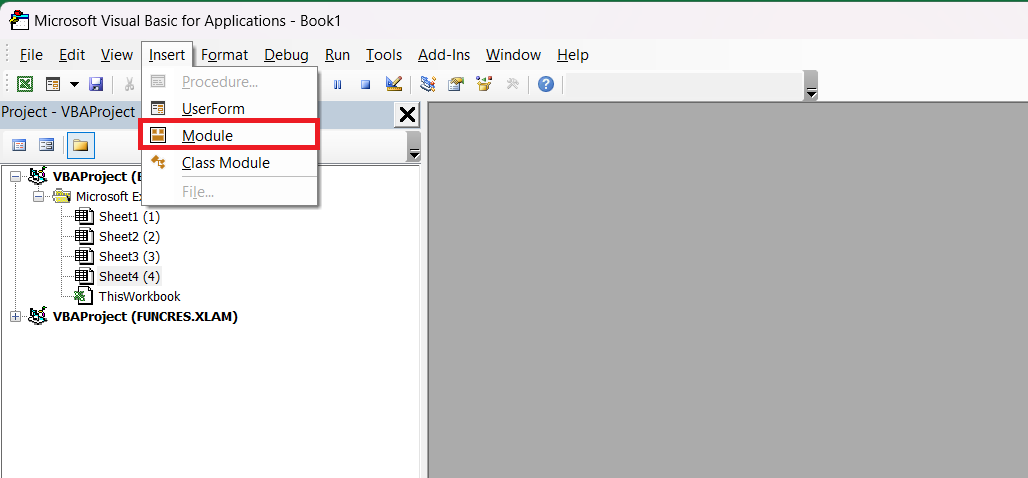1028x478 pixels.
Task: Open Object Browser toolbar icon
Action: click(484, 84)
